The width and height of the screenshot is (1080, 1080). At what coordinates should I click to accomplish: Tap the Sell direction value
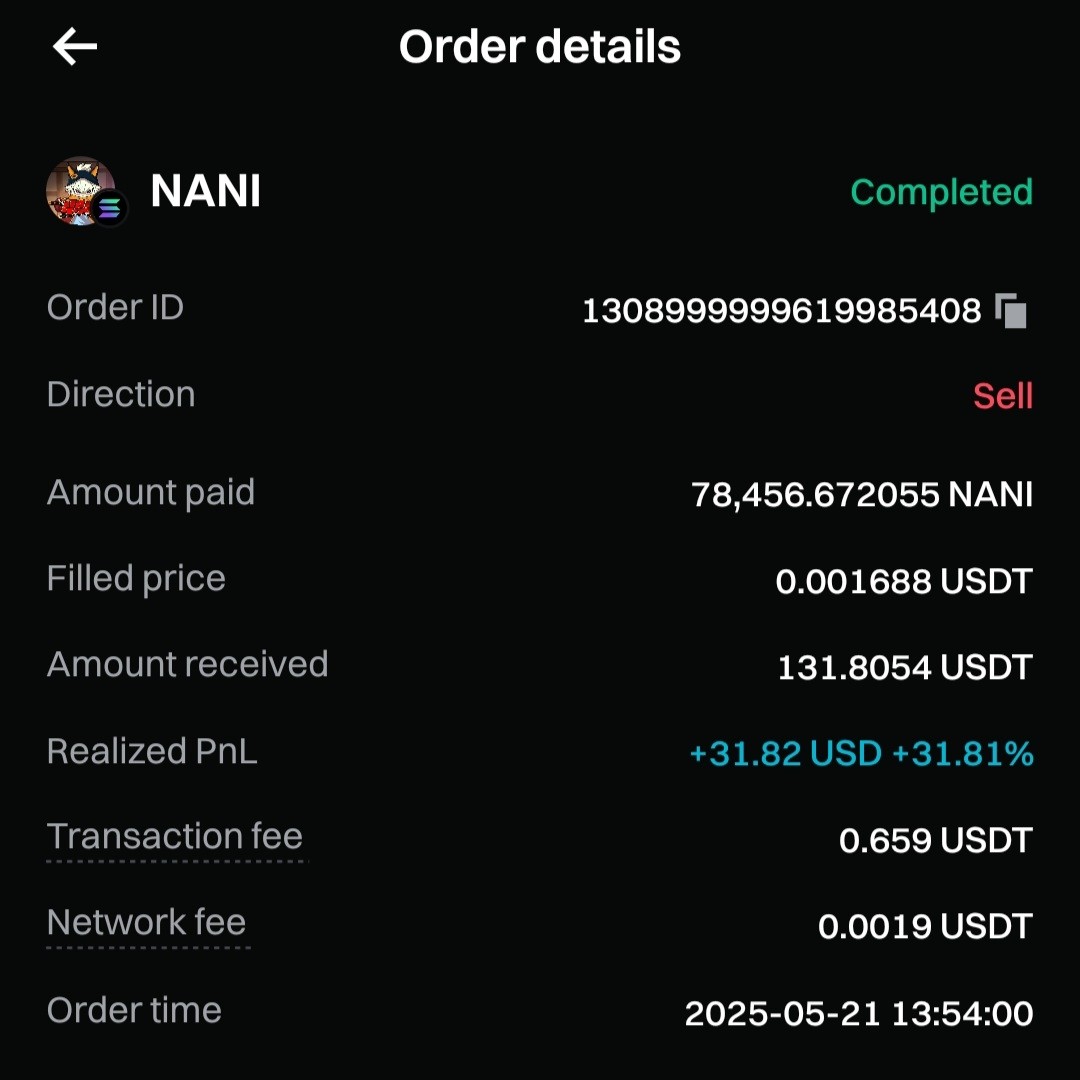[x=1003, y=396]
